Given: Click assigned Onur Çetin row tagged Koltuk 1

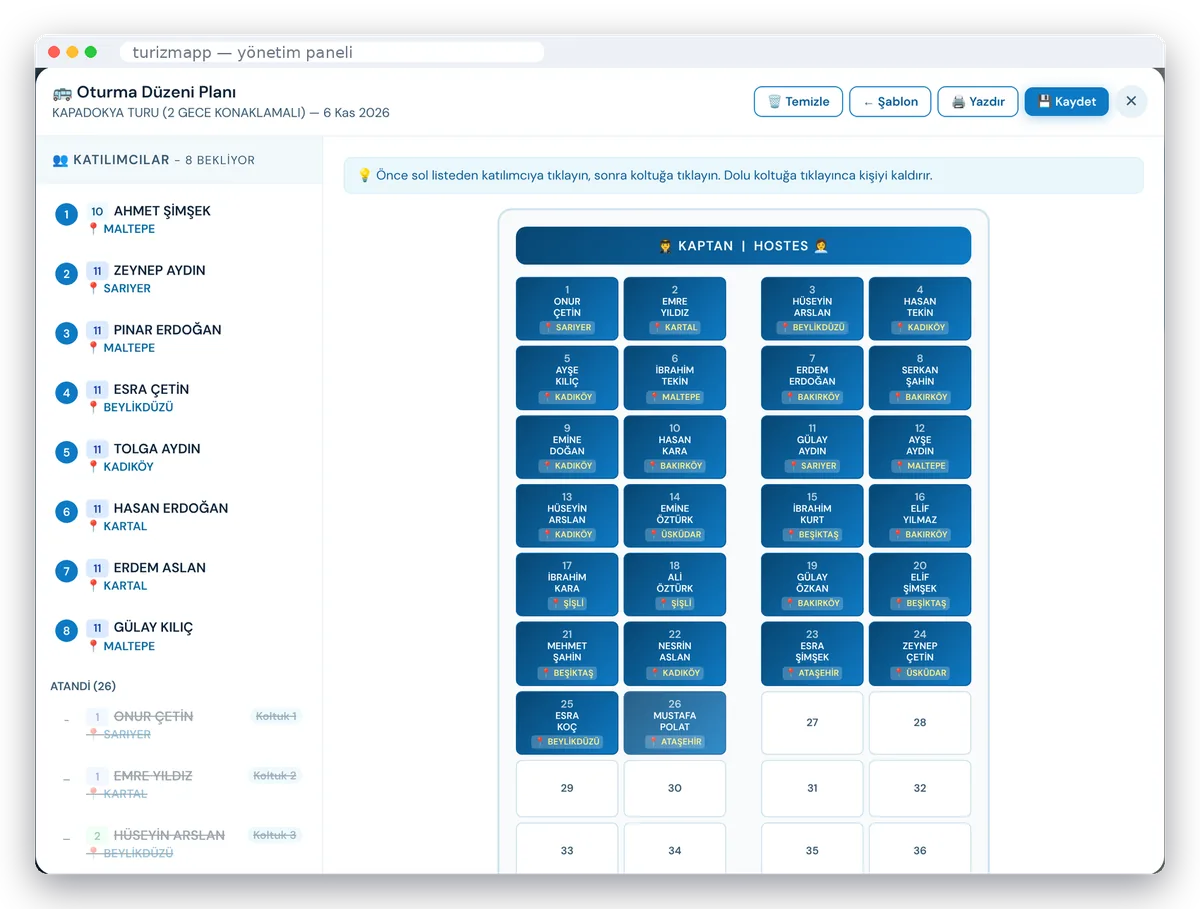Looking at the screenshot, I should tap(179, 725).
